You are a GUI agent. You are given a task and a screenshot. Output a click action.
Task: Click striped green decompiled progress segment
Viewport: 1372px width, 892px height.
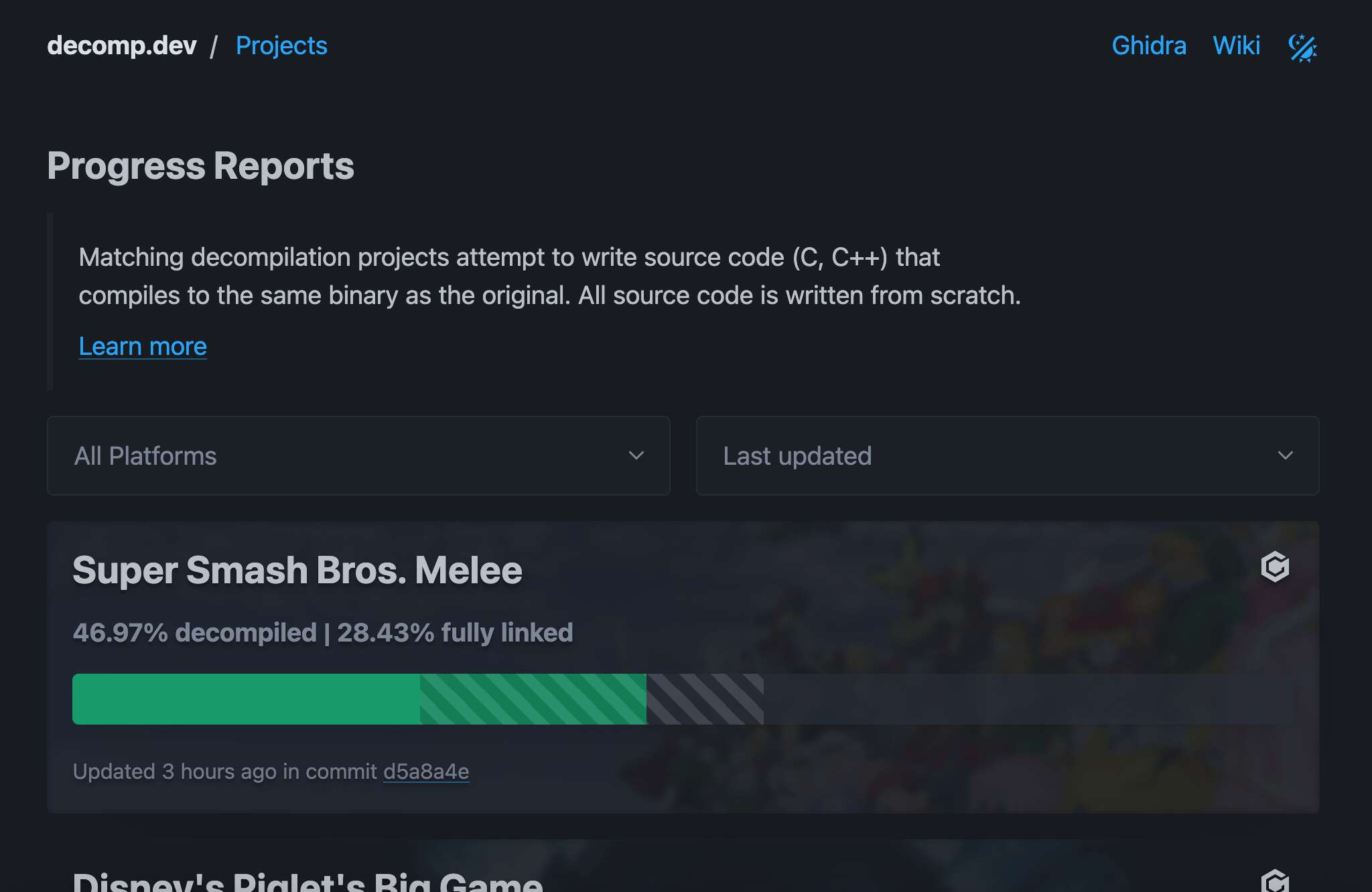533,699
